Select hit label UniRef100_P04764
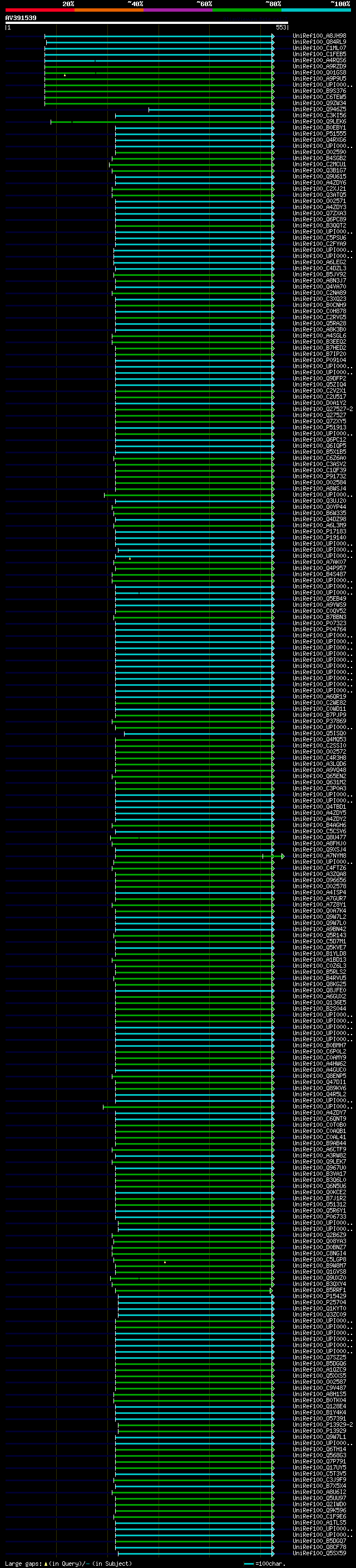Viewport: 356px width, 1568px height. 319,630
